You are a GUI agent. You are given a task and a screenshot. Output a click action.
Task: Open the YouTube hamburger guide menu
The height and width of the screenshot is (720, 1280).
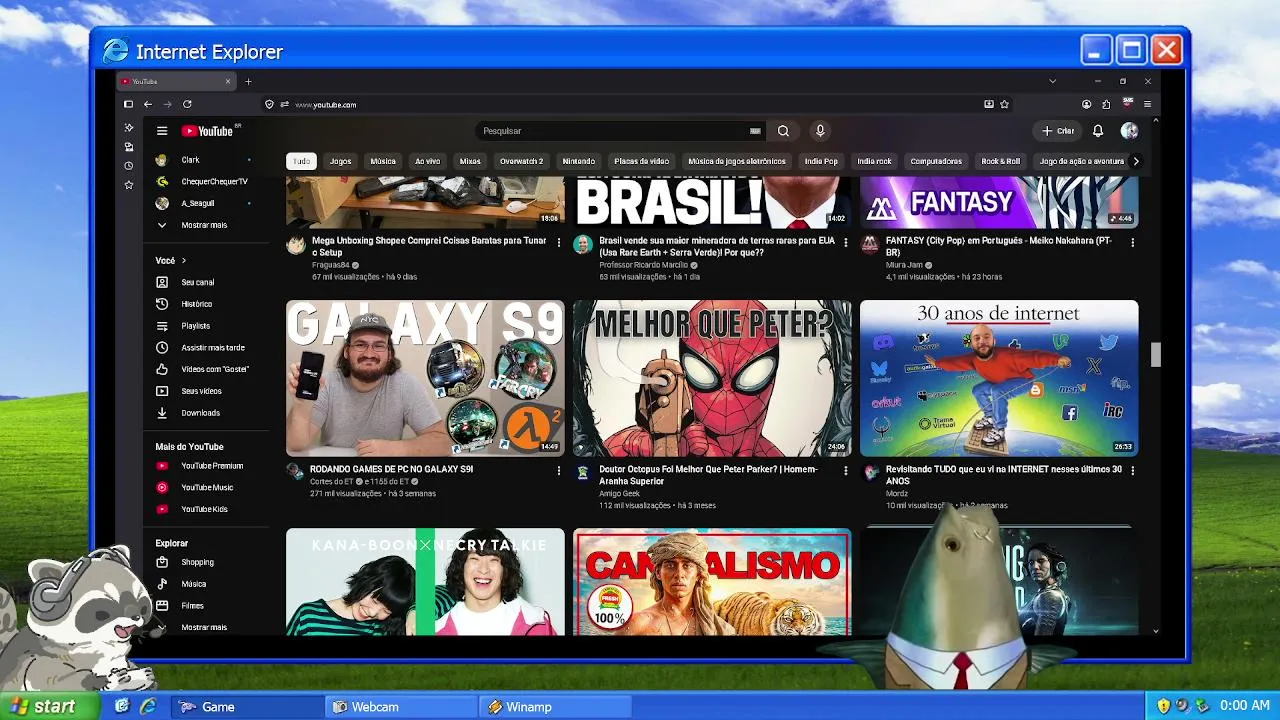tap(162, 131)
